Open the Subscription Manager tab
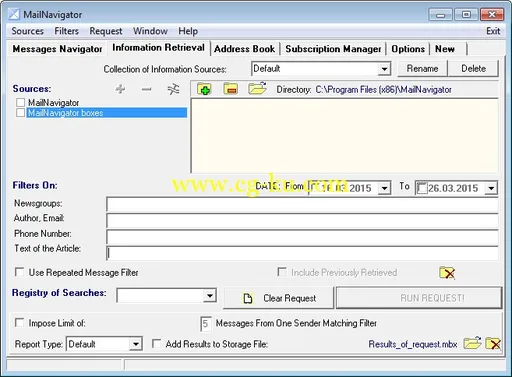Viewport: 512px width, 377px height. 333,49
